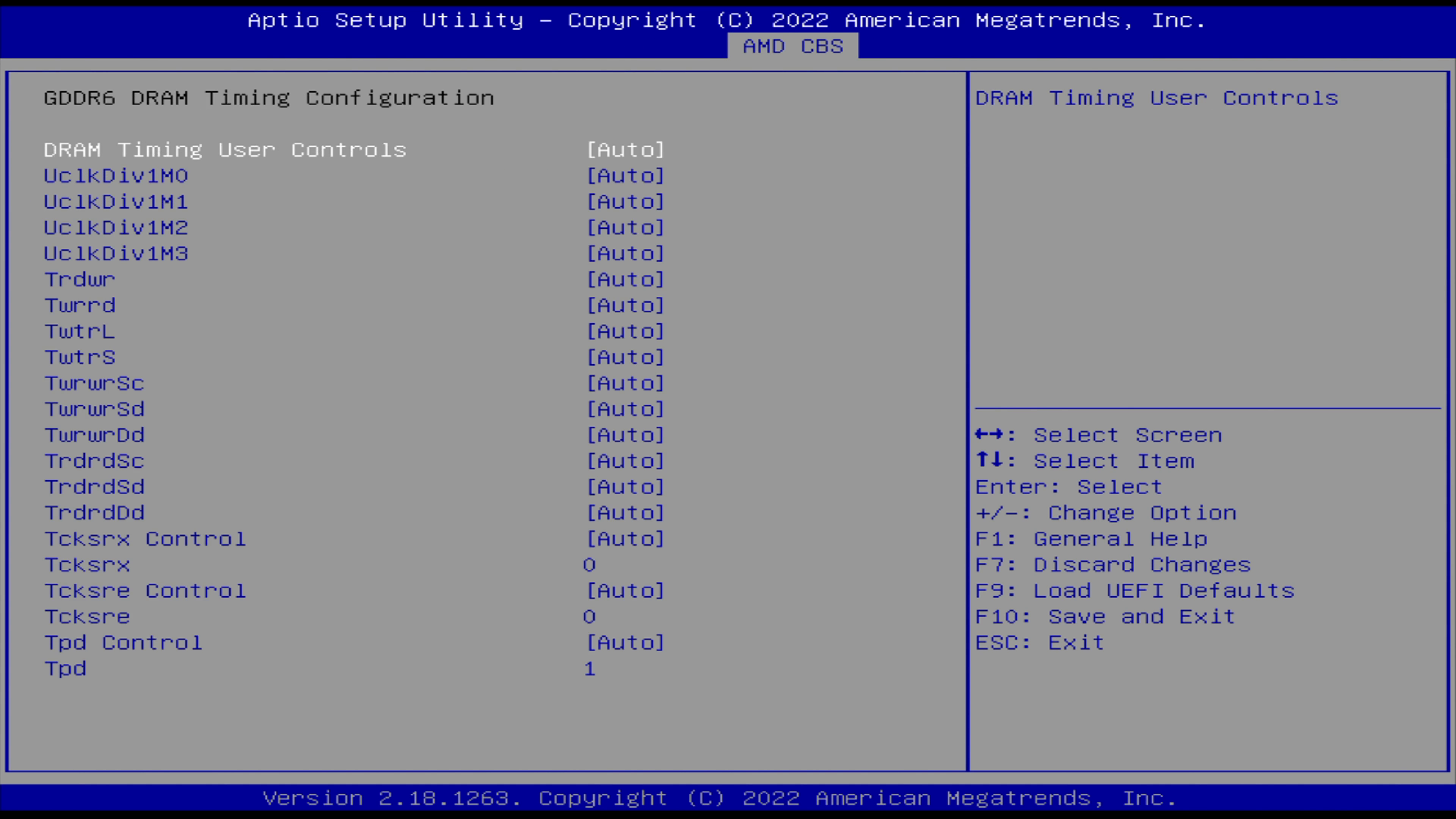
Task: Click the DRAM Timing User Controls help description
Action: [1157, 98]
